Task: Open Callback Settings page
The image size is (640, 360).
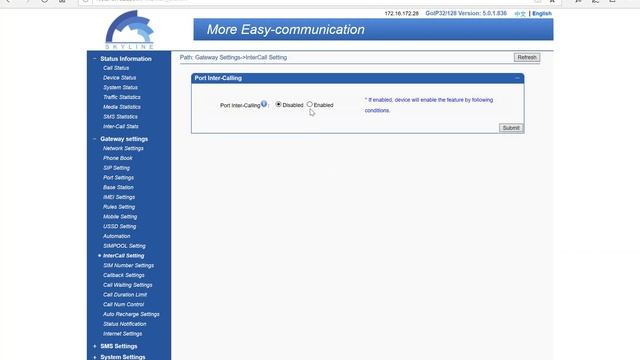Action: pos(124,276)
